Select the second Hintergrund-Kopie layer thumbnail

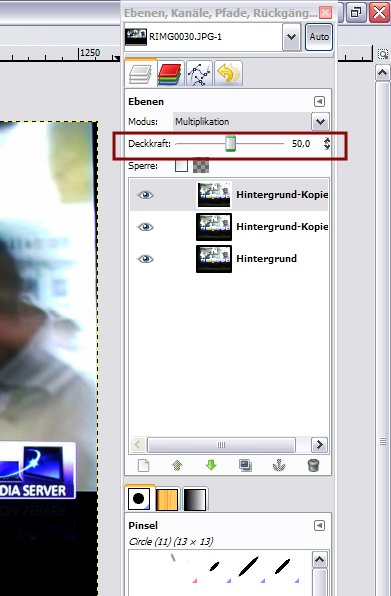(214, 227)
